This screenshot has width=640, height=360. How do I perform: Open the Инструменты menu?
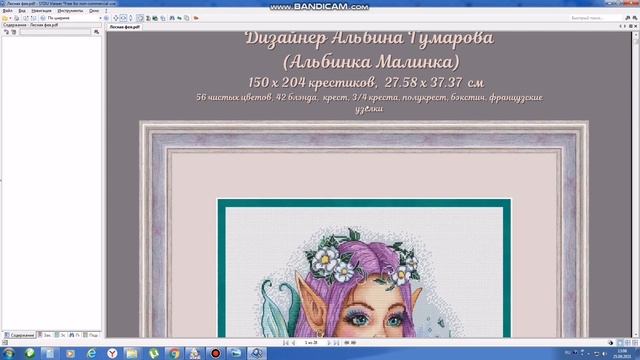[x=70, y=11]
